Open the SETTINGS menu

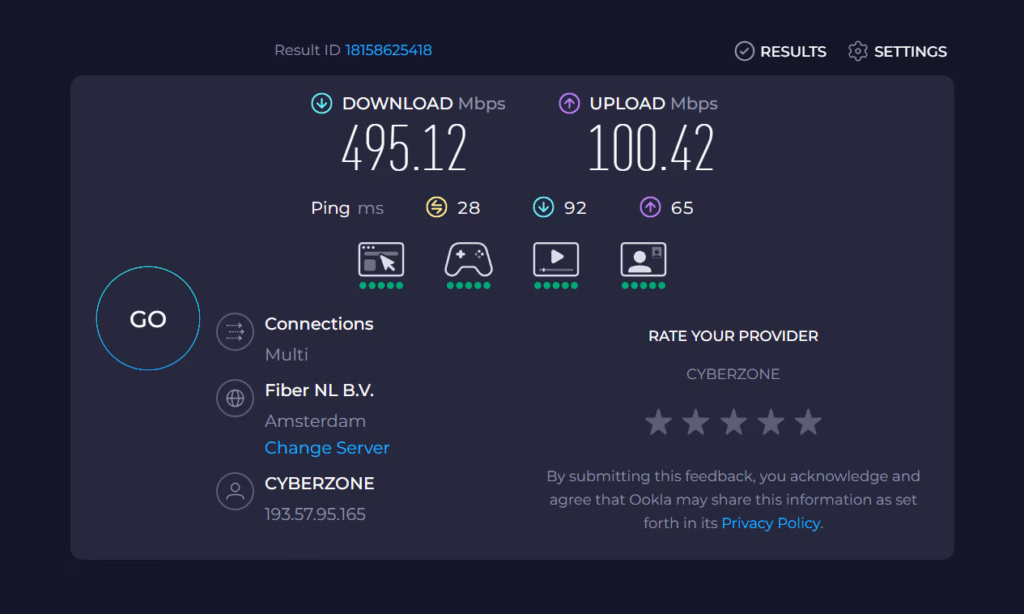click(x=897, y=52)
